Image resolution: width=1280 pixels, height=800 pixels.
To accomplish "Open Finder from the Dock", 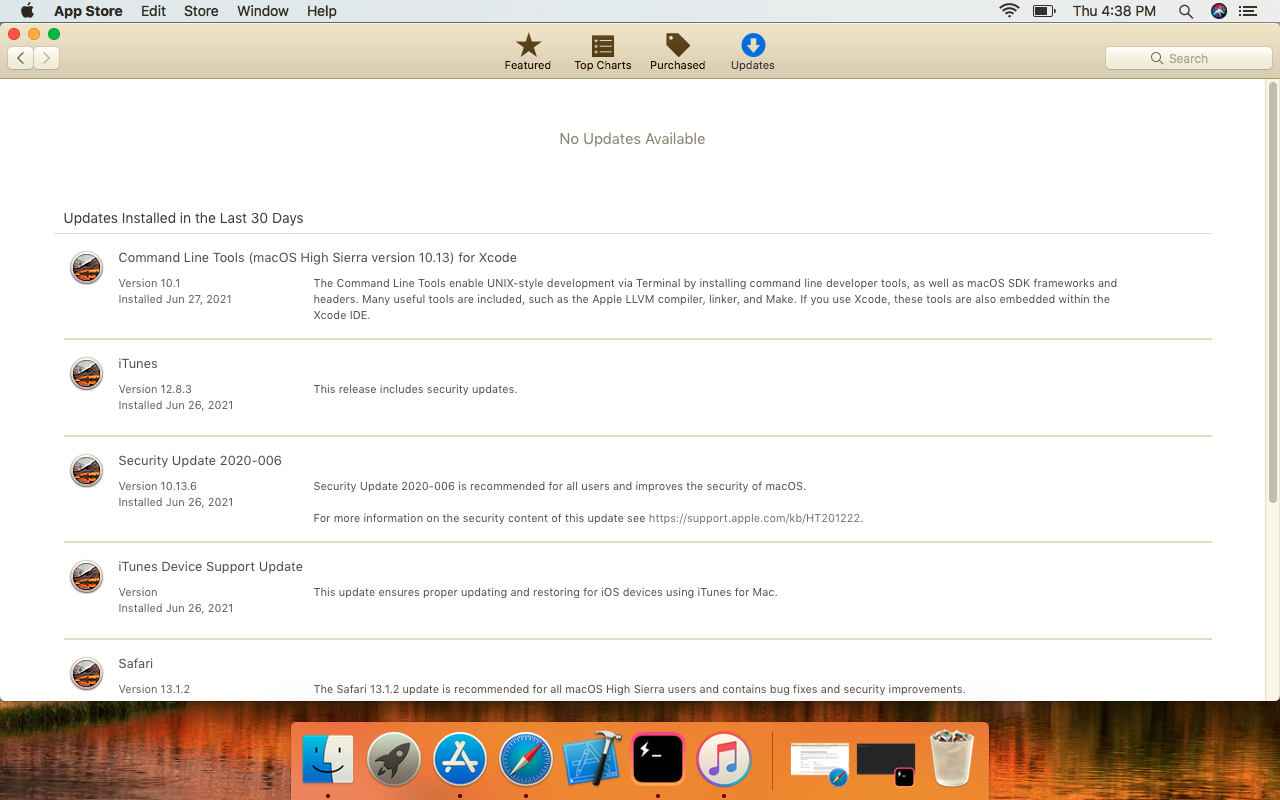I will point(328,759).
